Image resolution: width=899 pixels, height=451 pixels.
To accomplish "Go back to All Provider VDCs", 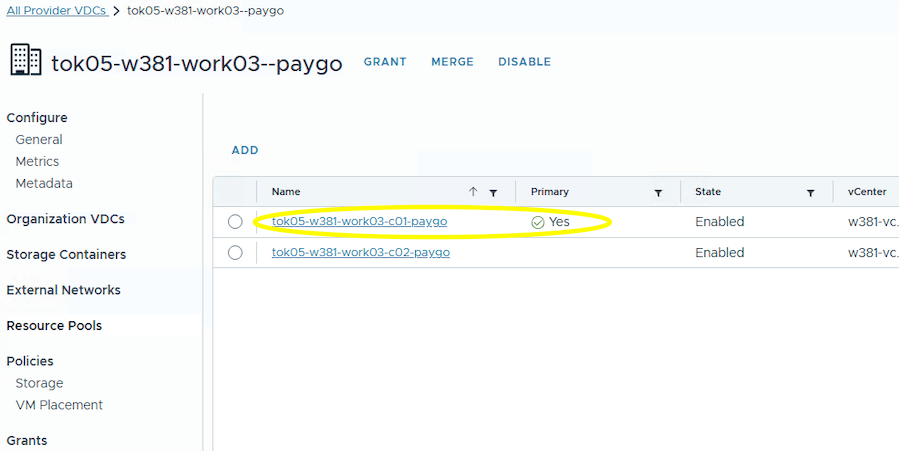I will click(x=56, y=10).
